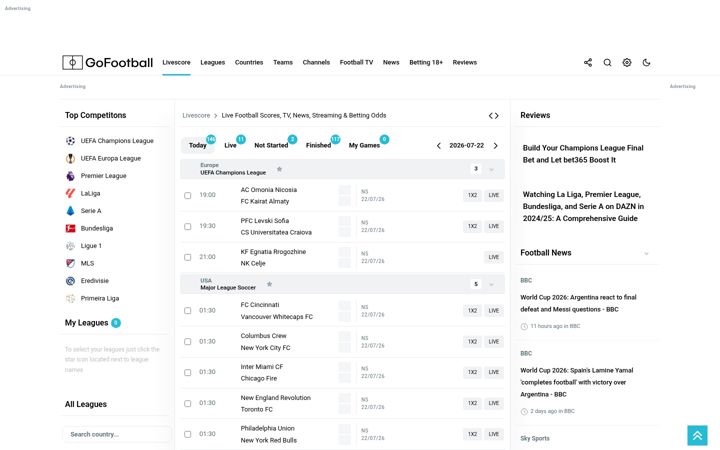The height and width of the screenshot is (450, 720).
Task: Select the Live tab
Action: coord(231,145)
